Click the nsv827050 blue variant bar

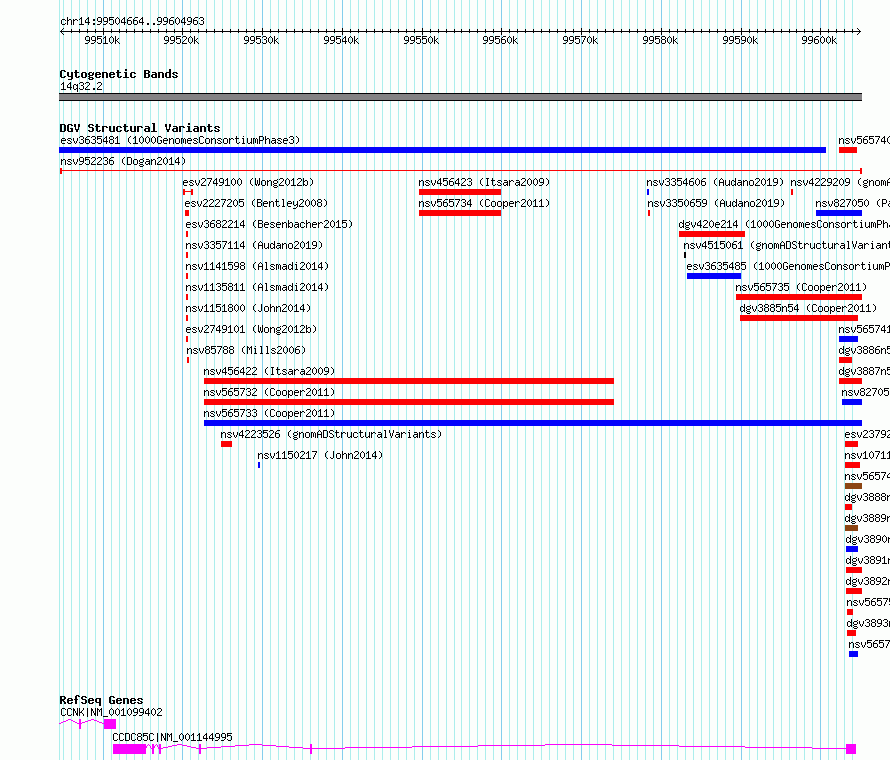[839, 213]
